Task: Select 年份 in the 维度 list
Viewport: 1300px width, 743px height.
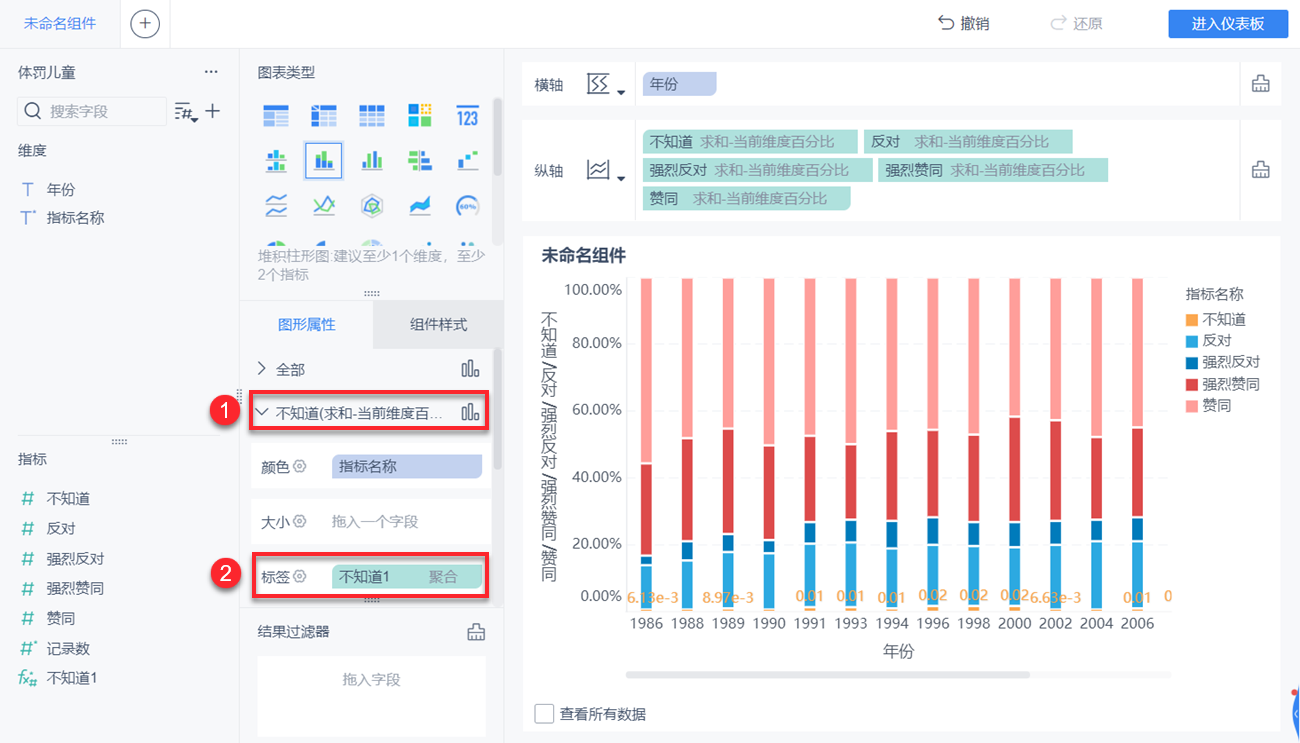Action: coord(61,189)
